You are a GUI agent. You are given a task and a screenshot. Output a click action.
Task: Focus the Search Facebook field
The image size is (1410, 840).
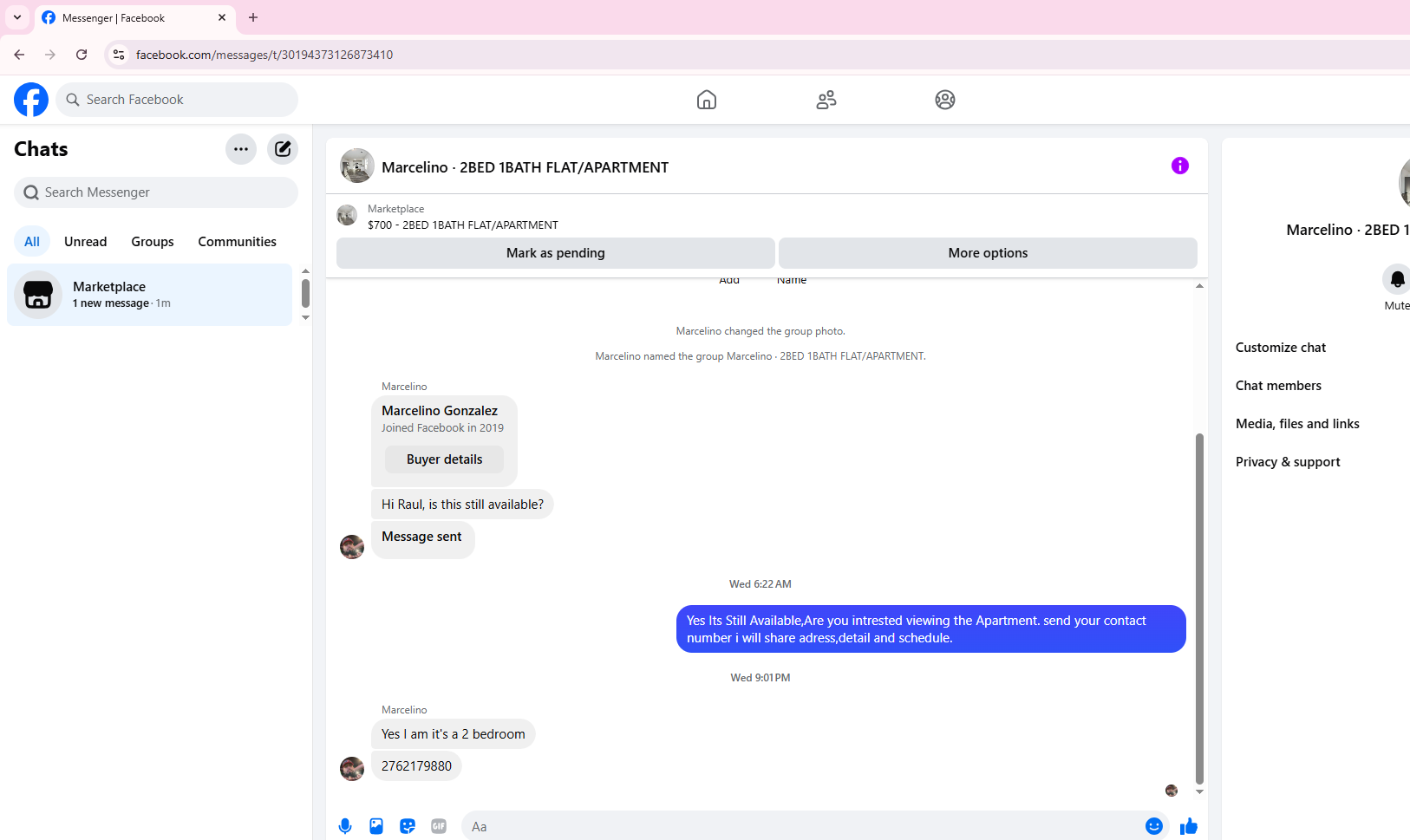(x=177, y=100)
